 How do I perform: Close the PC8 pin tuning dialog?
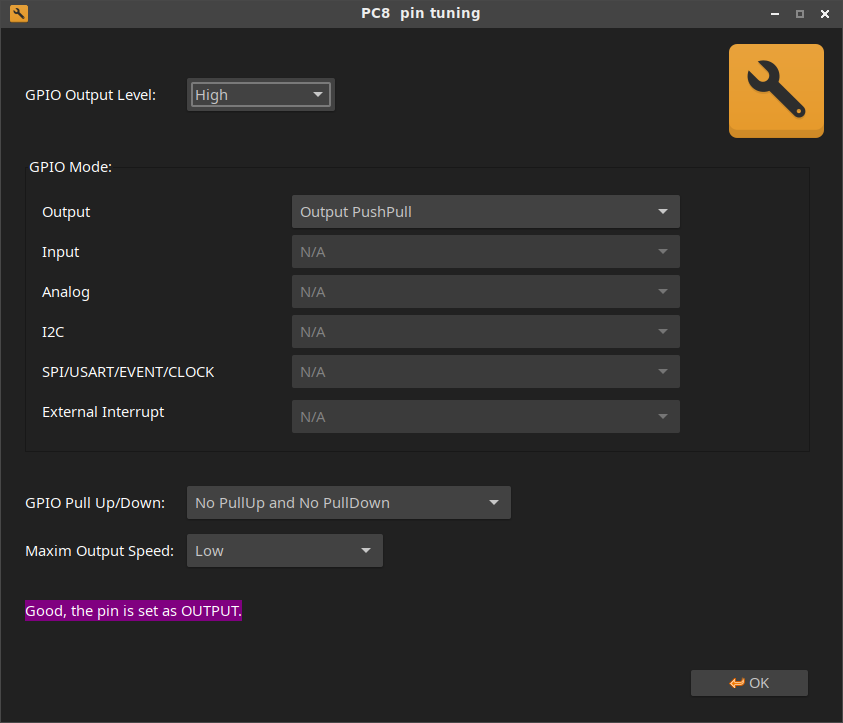pos(824,14)
